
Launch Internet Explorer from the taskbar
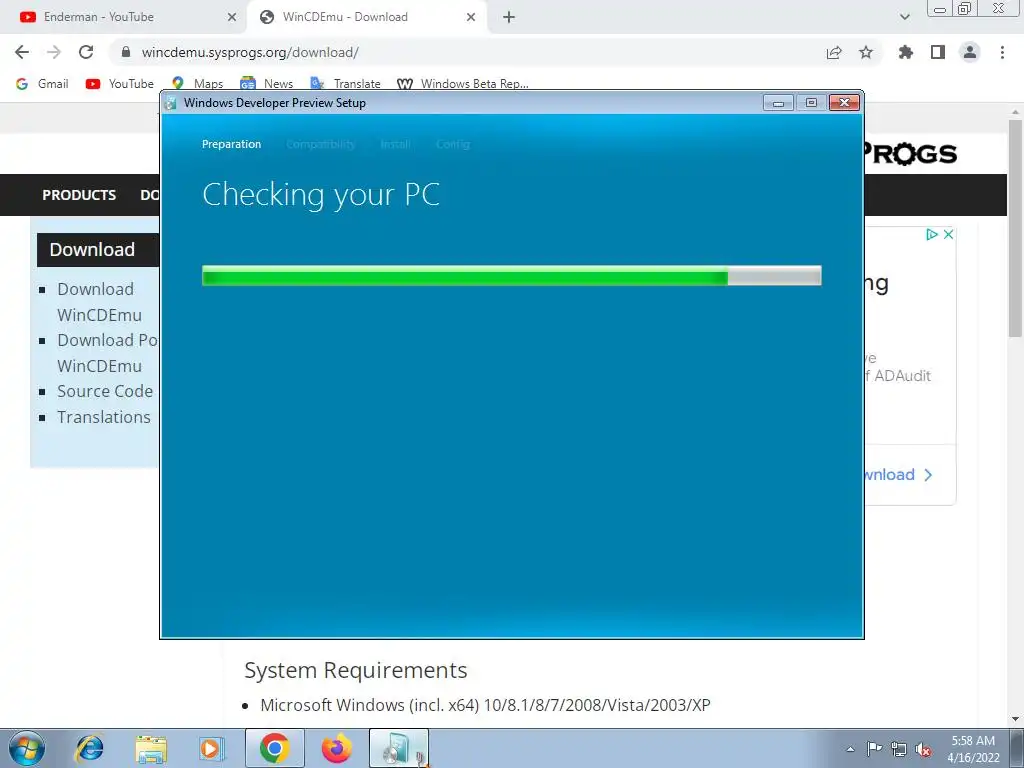pyautogui.click(x=89, y=748)
